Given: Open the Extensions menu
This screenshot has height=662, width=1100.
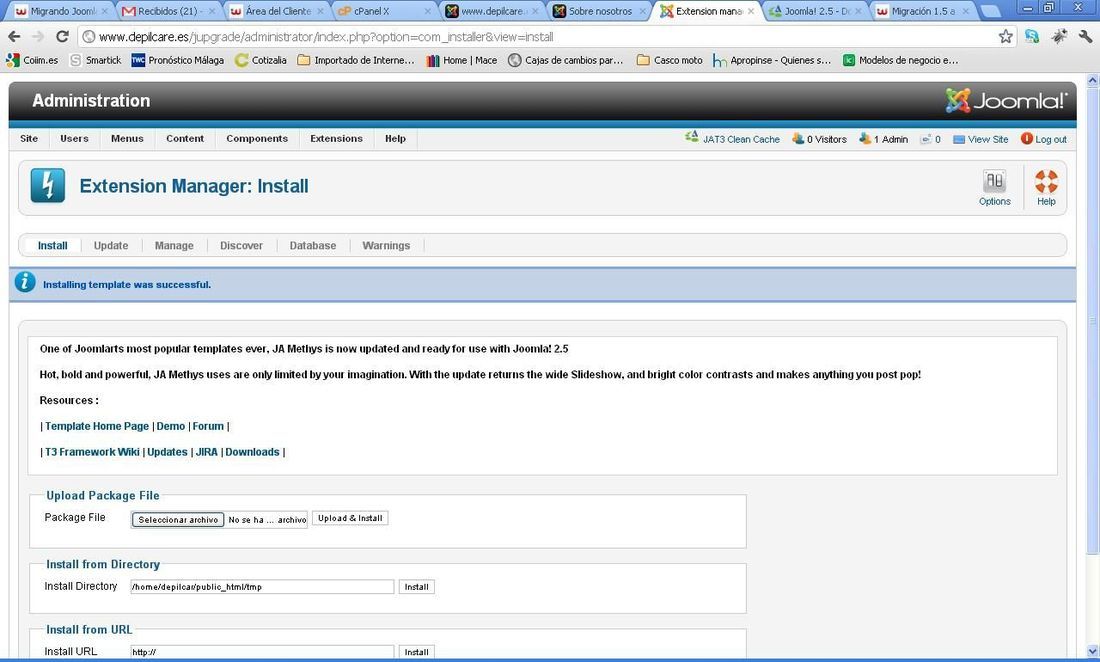Looking at the screenshot, I should pyautogui.click(x=337, y=138).
